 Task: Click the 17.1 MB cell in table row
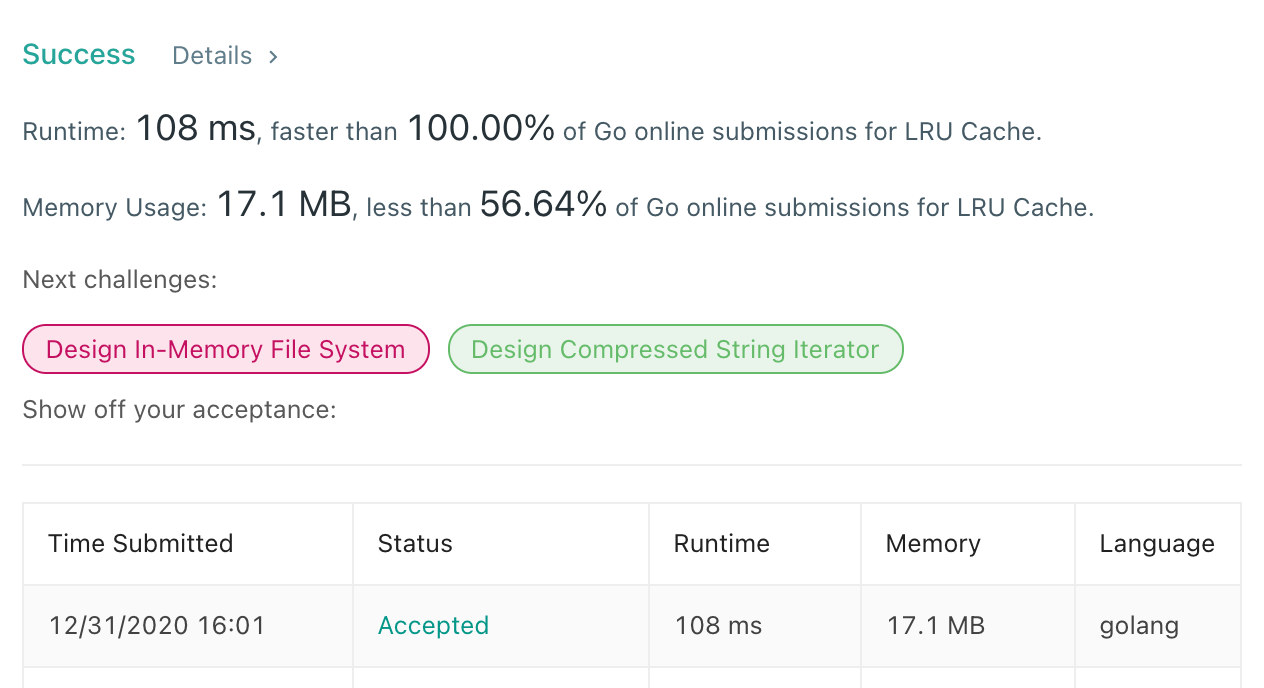936,626
